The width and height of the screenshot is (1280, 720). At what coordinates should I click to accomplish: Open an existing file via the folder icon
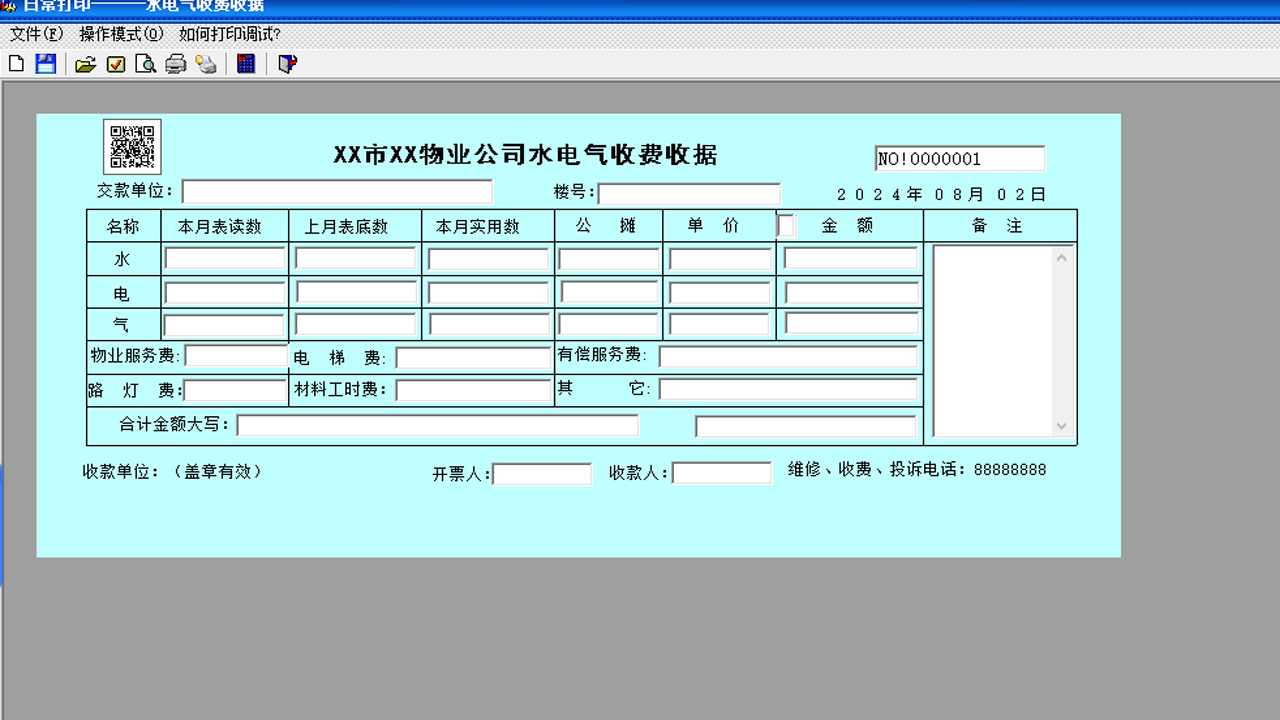point(86,64)
